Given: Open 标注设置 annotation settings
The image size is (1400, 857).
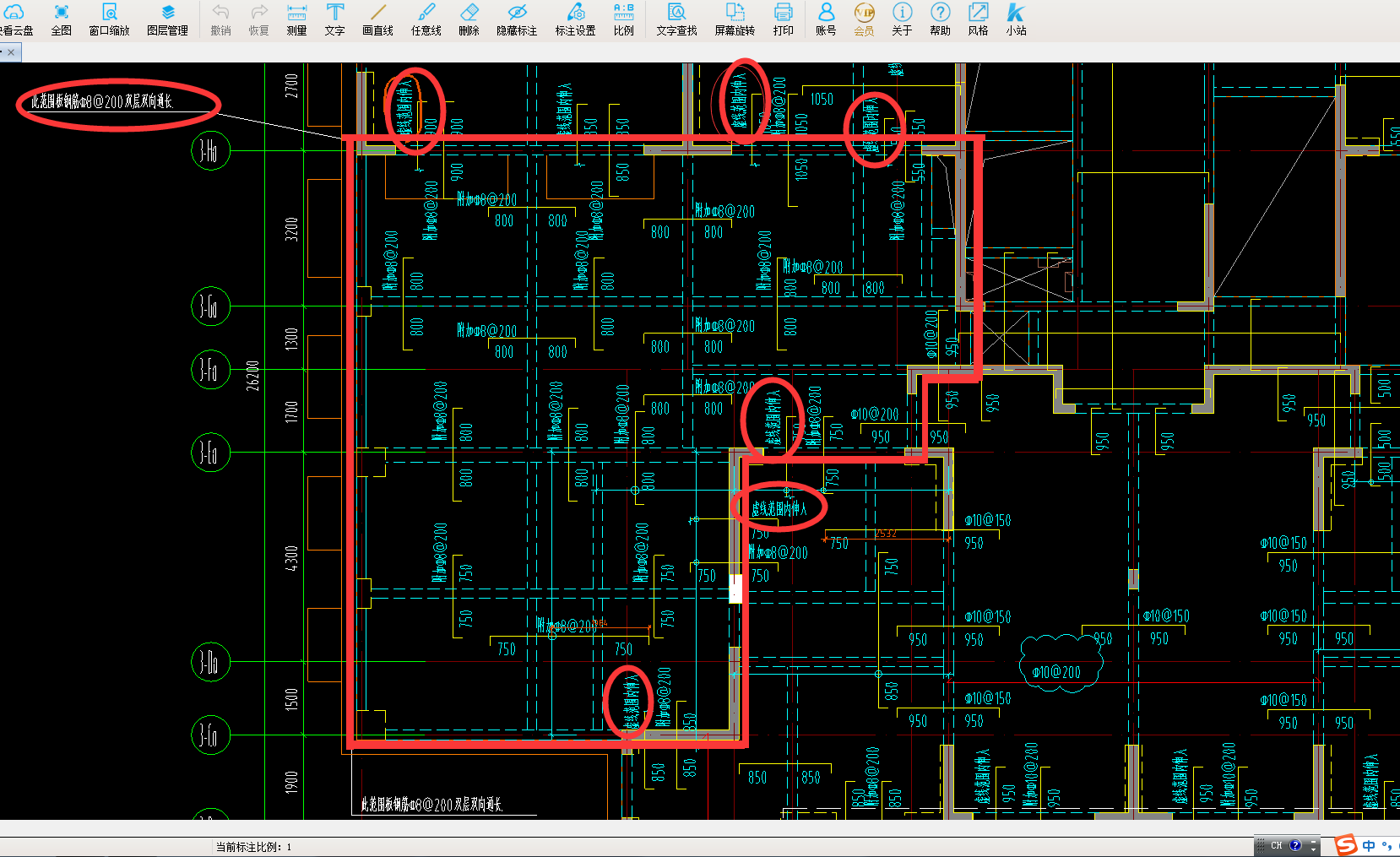Looking at the screenshot, I should [575, 19].
